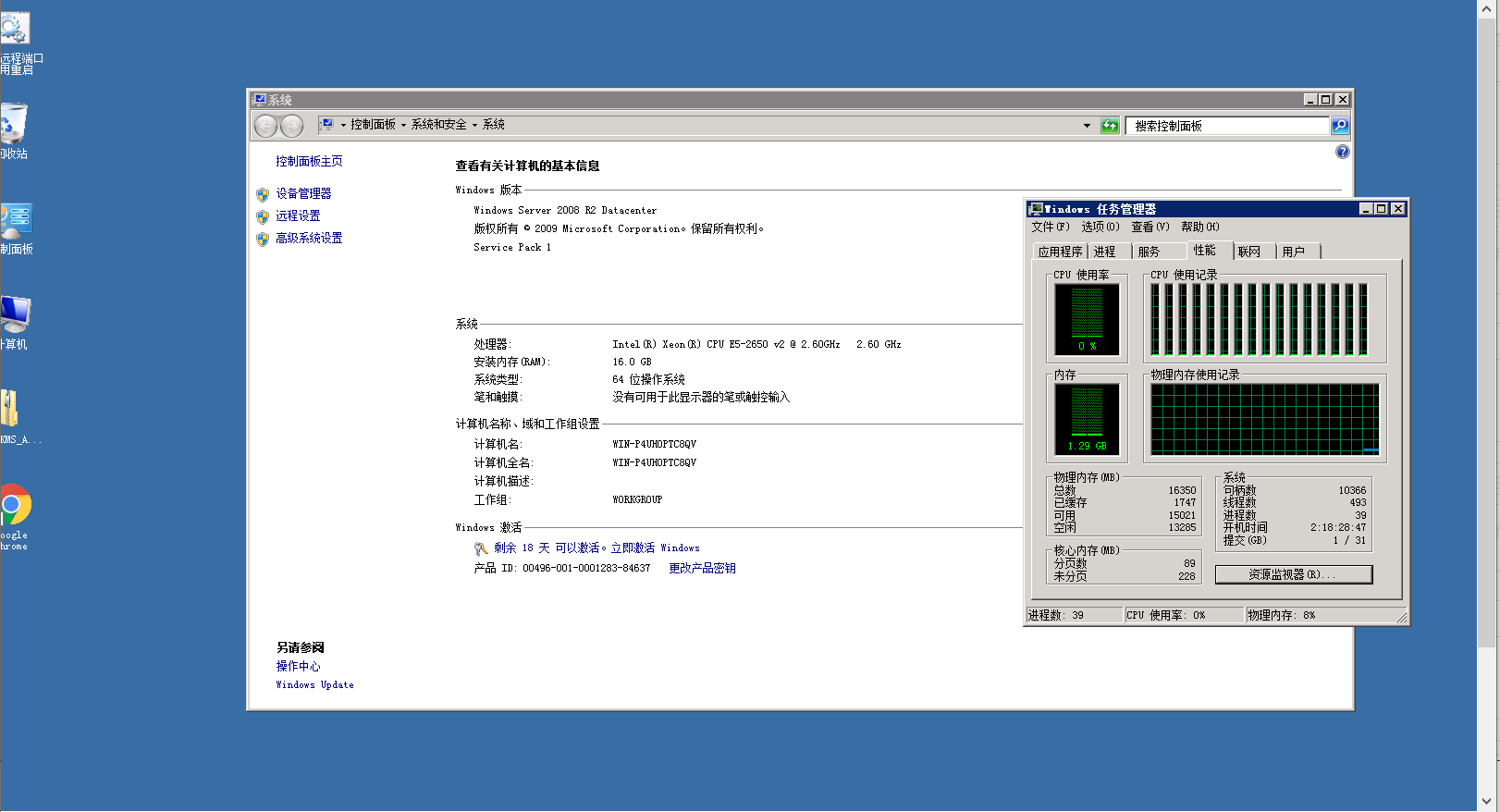This screenshot has height=812, width=1500.
Task: Click the scroll up arrow at right edge
Action: tap(1487, 9)
